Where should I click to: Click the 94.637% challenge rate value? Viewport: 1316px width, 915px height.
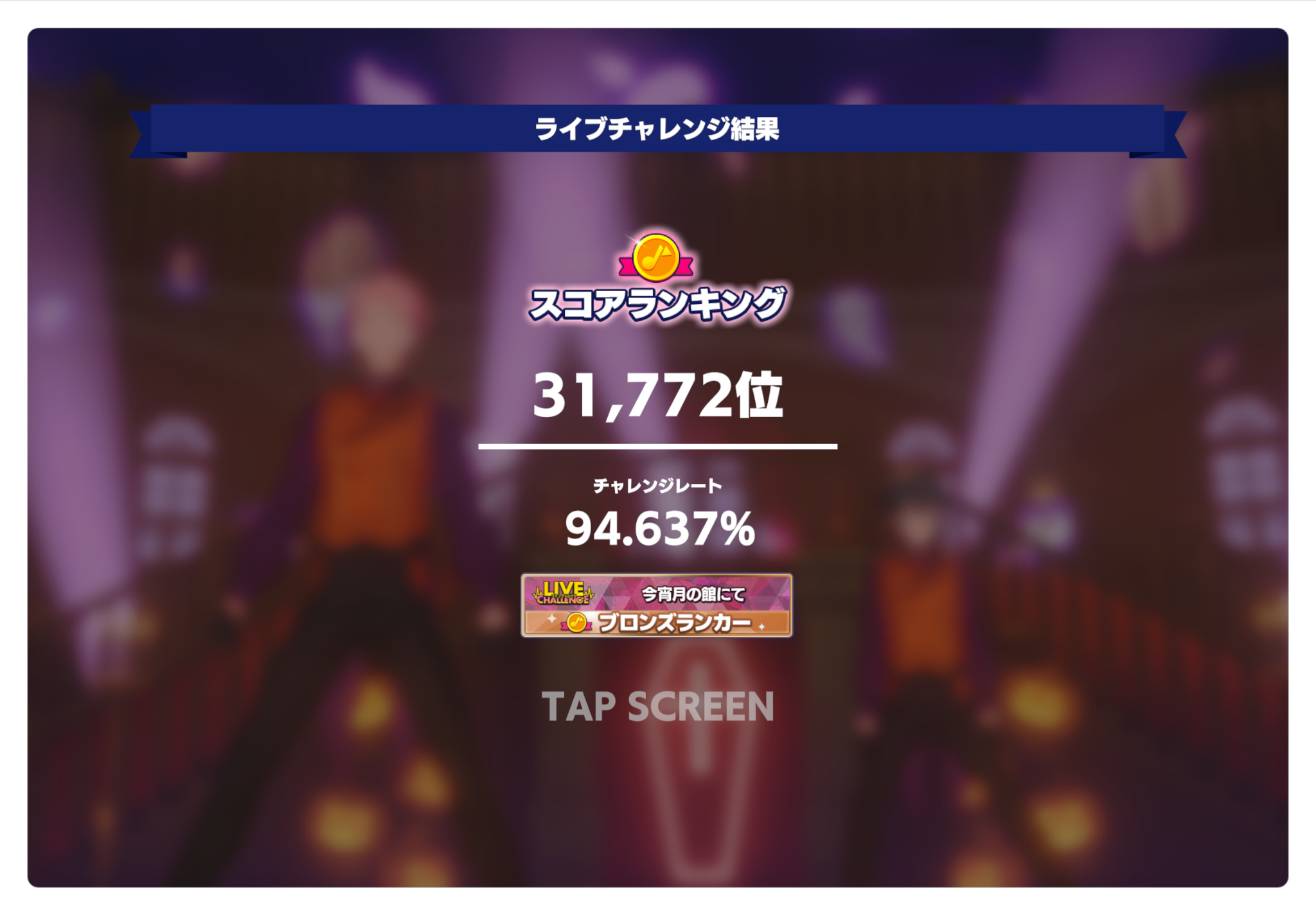tap(660, 529)
